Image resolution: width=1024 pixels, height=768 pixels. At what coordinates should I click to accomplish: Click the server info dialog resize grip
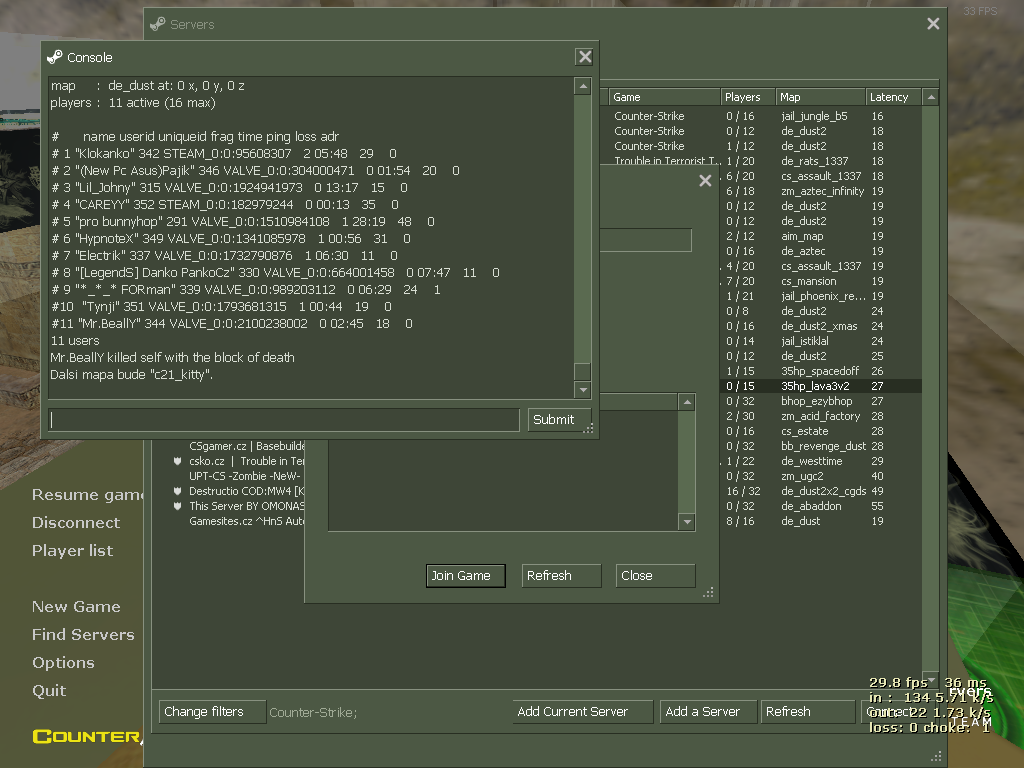708,593
